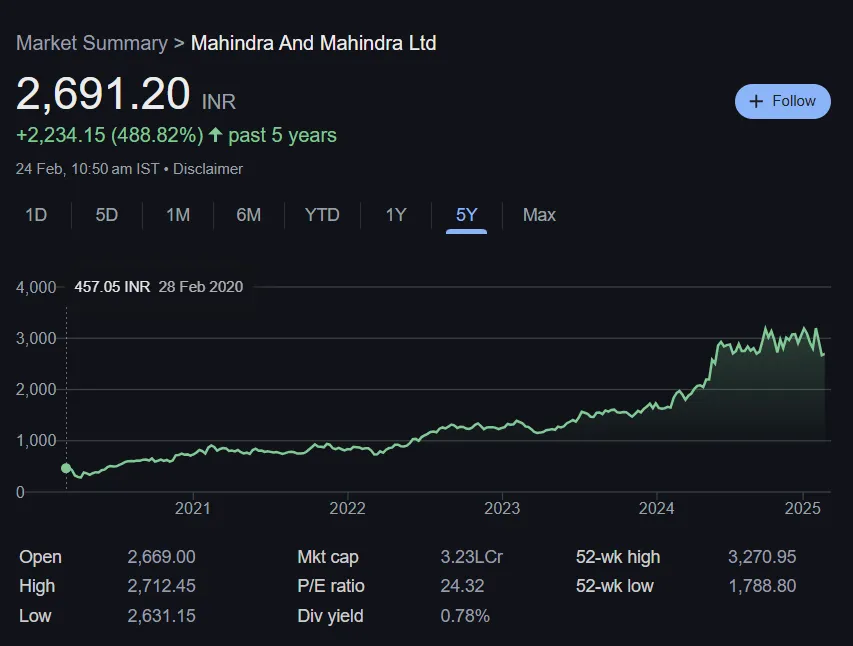This screenshot has width=853, height=646.
Task: Open the Disclaimer link
Action: point(208,169)
